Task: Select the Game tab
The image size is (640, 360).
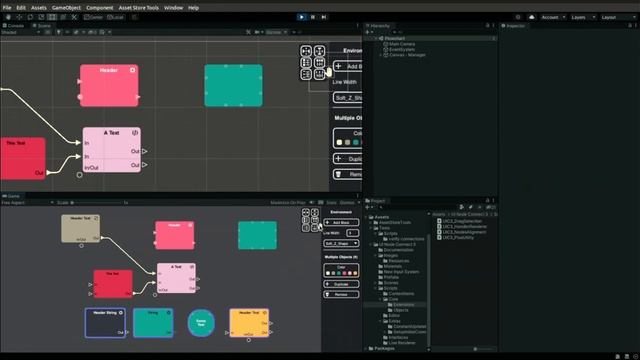Action: tap(11, 196)
